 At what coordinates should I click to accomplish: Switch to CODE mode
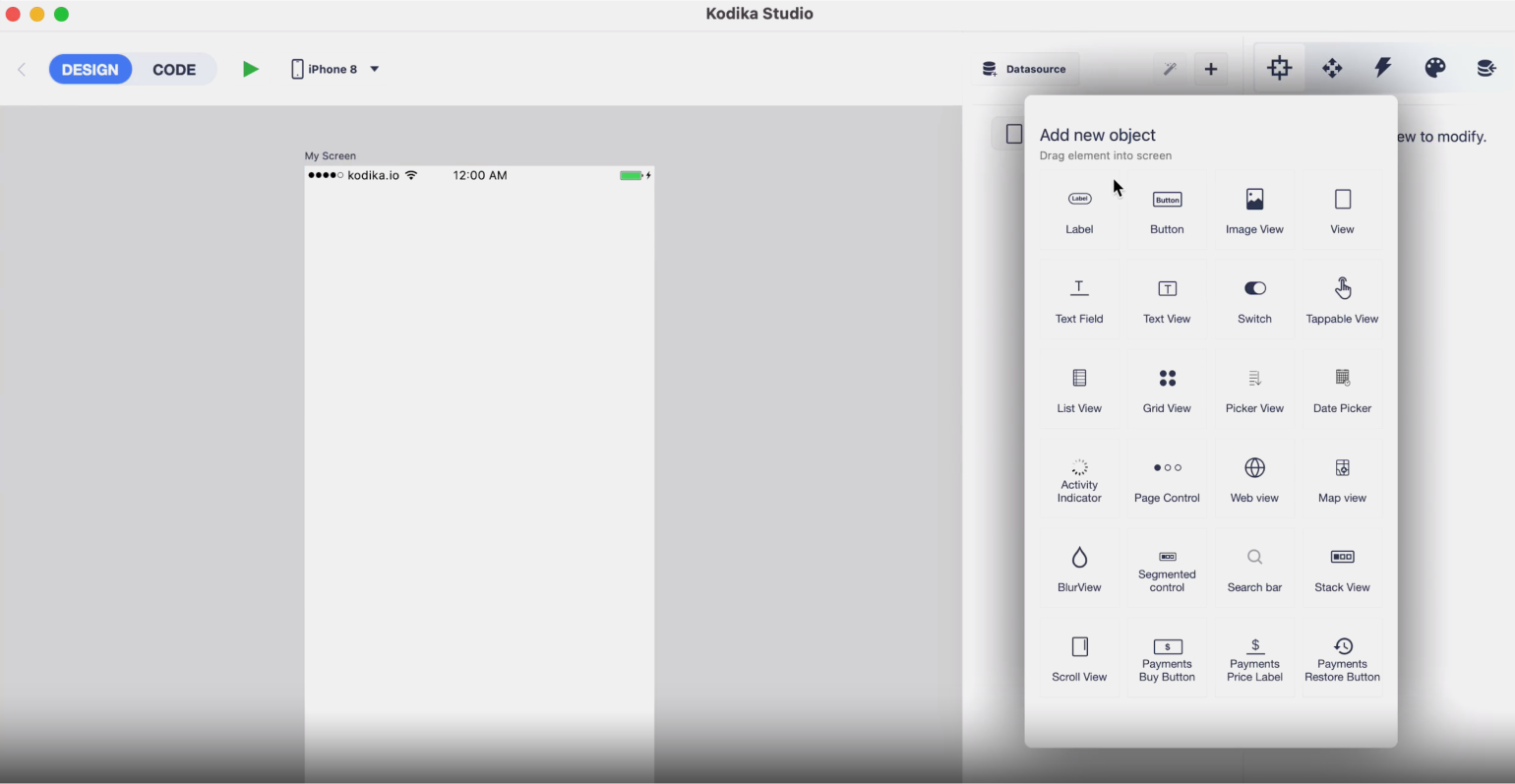[x=174, y=69]
